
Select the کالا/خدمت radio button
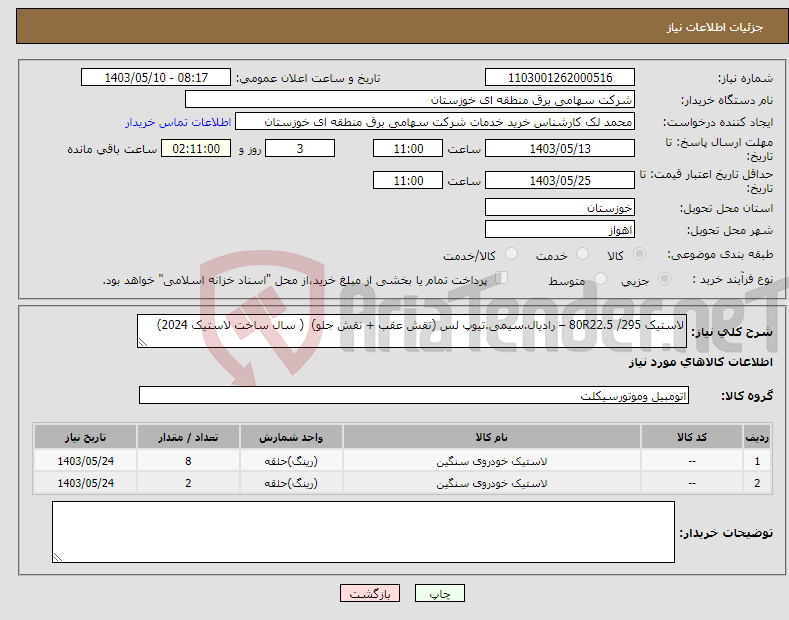click(511, 254)
